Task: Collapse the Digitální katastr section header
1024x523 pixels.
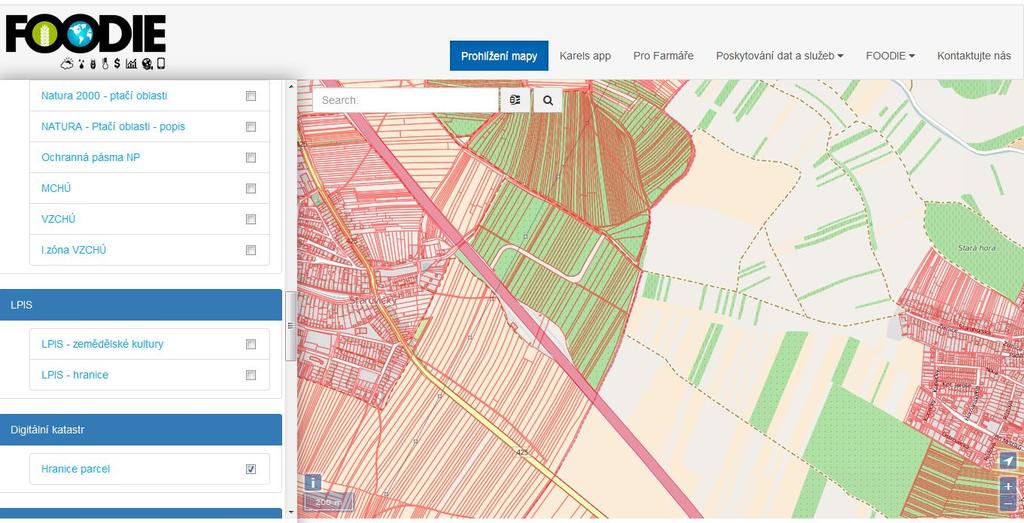Action: pyautogui.click(x=140, y=430)
